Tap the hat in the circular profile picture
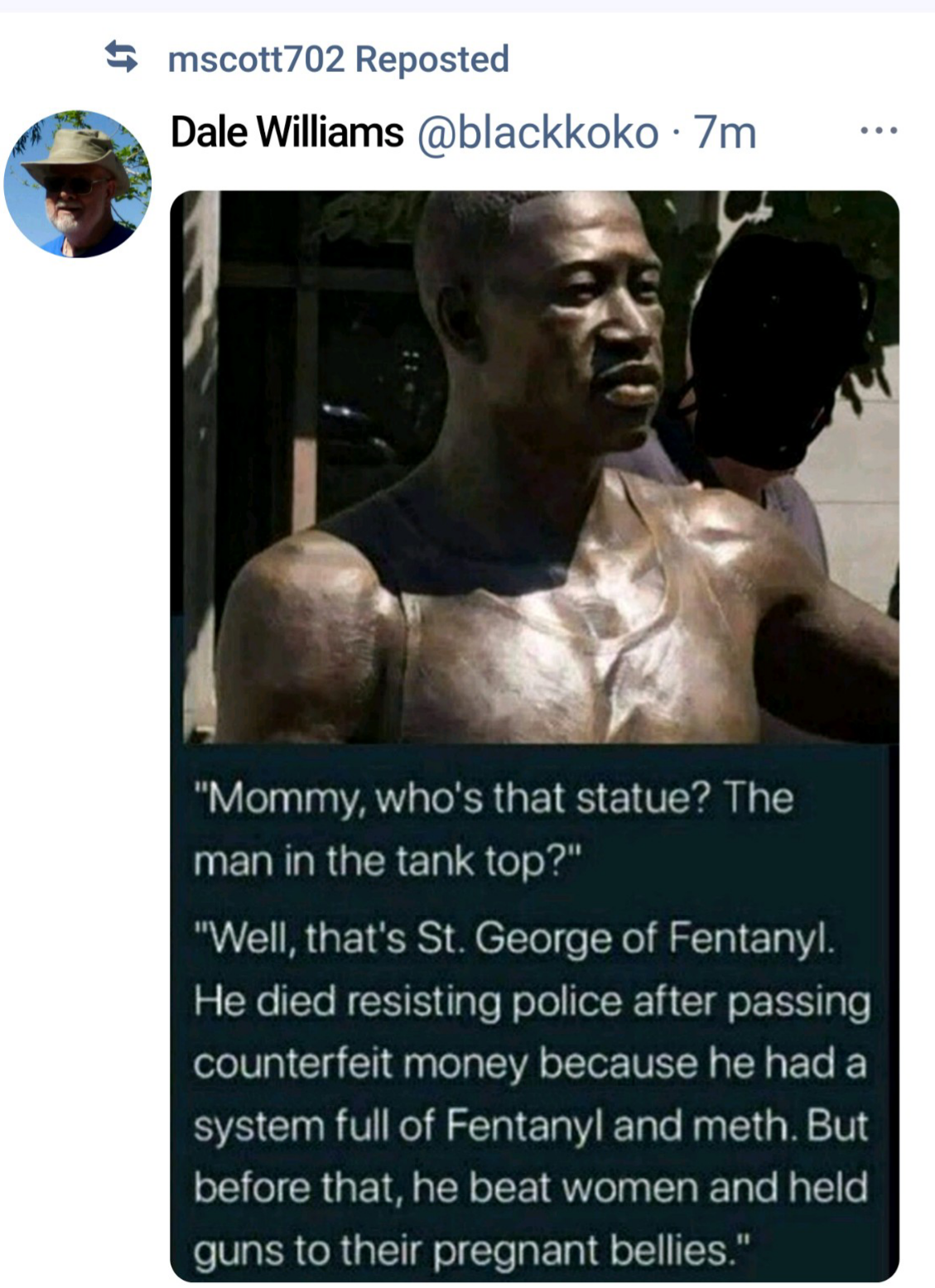This screenshot has height=1288, width=935. click(76, 154)
